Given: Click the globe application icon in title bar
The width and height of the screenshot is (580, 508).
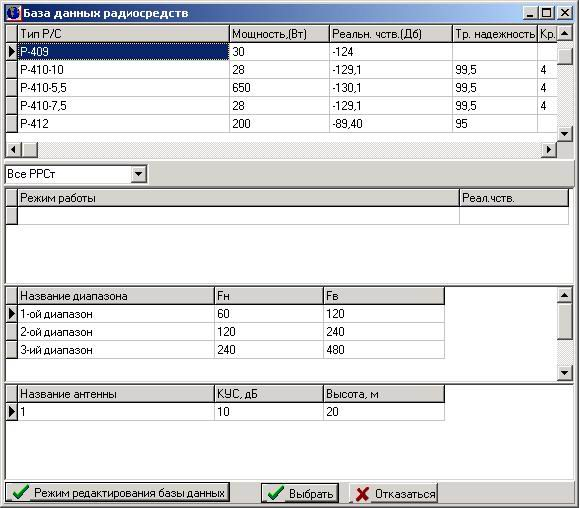Looking at the screenshot, I should [x=13, y=13].
